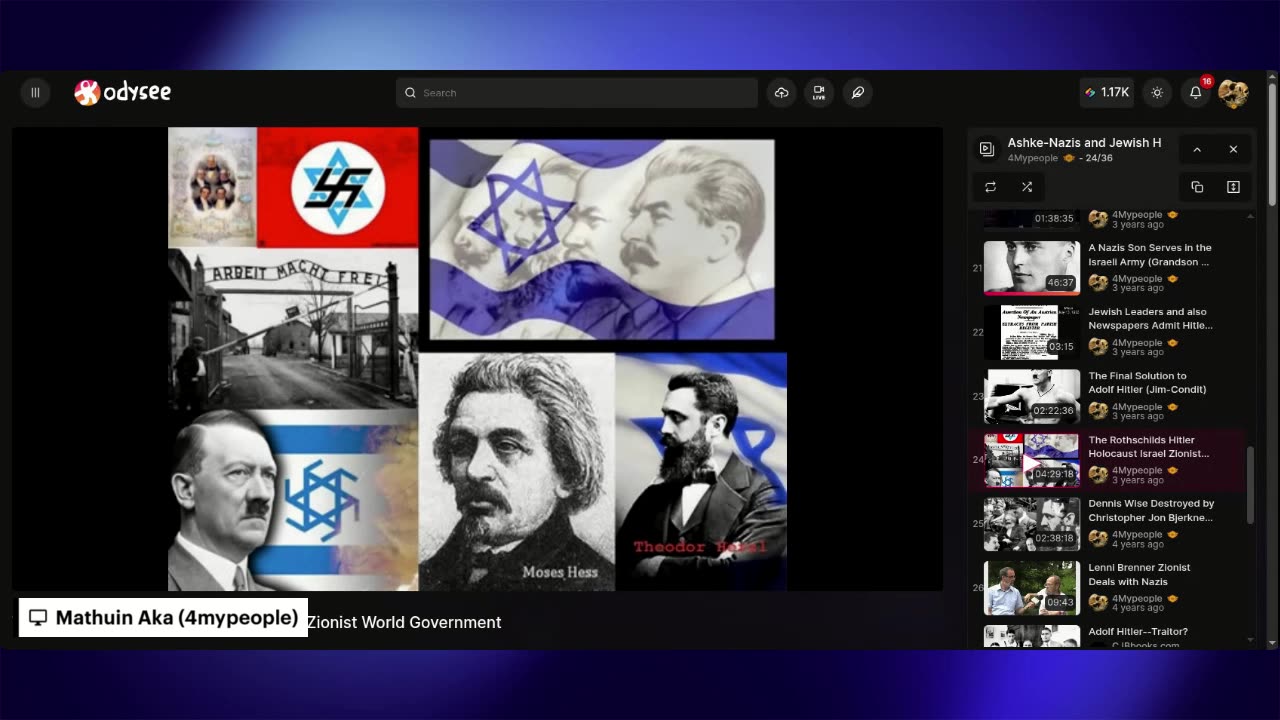
Task: Toggle playlist shuffle
Action: click(x=1026, y=187)
